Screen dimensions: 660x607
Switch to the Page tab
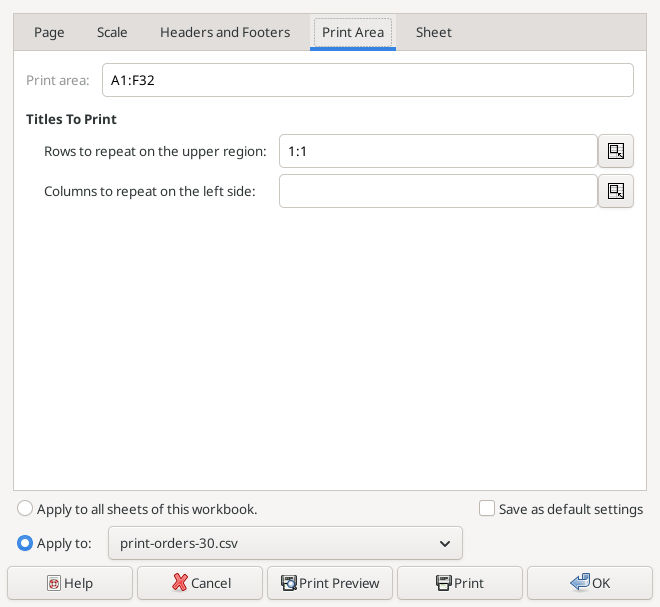49,32
